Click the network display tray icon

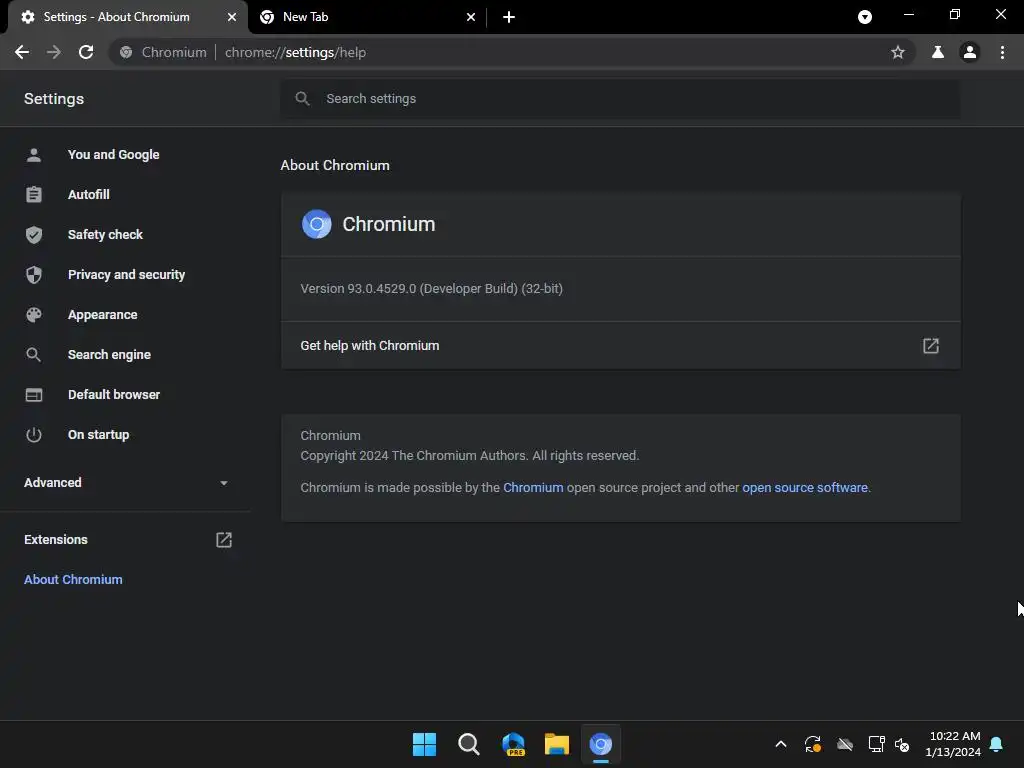pyautogui.click(x=876, y=744)
